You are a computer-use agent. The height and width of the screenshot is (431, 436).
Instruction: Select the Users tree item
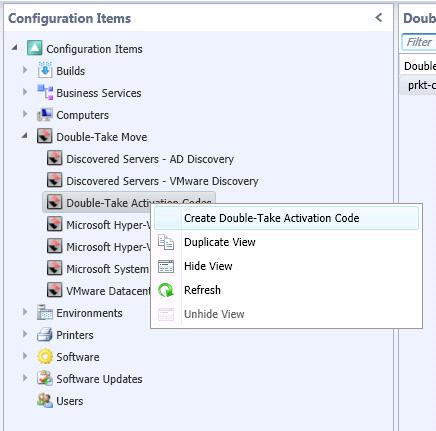click(x=70, y=401)
